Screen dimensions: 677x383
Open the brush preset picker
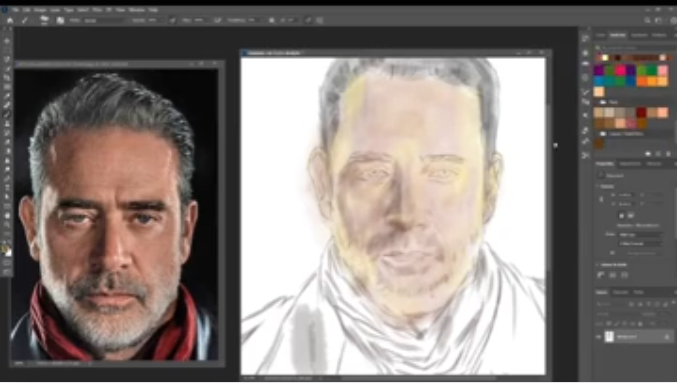(x=44, y=20)
